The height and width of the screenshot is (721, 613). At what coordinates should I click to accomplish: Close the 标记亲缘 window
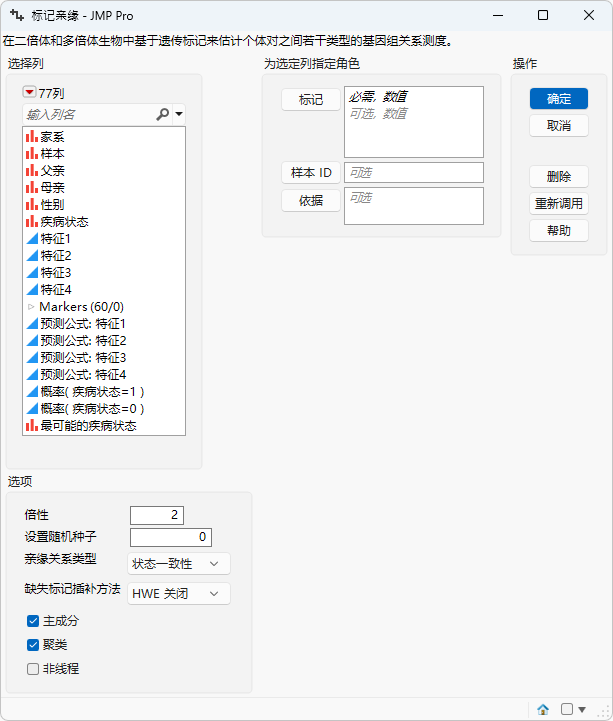tap(589, 16)
